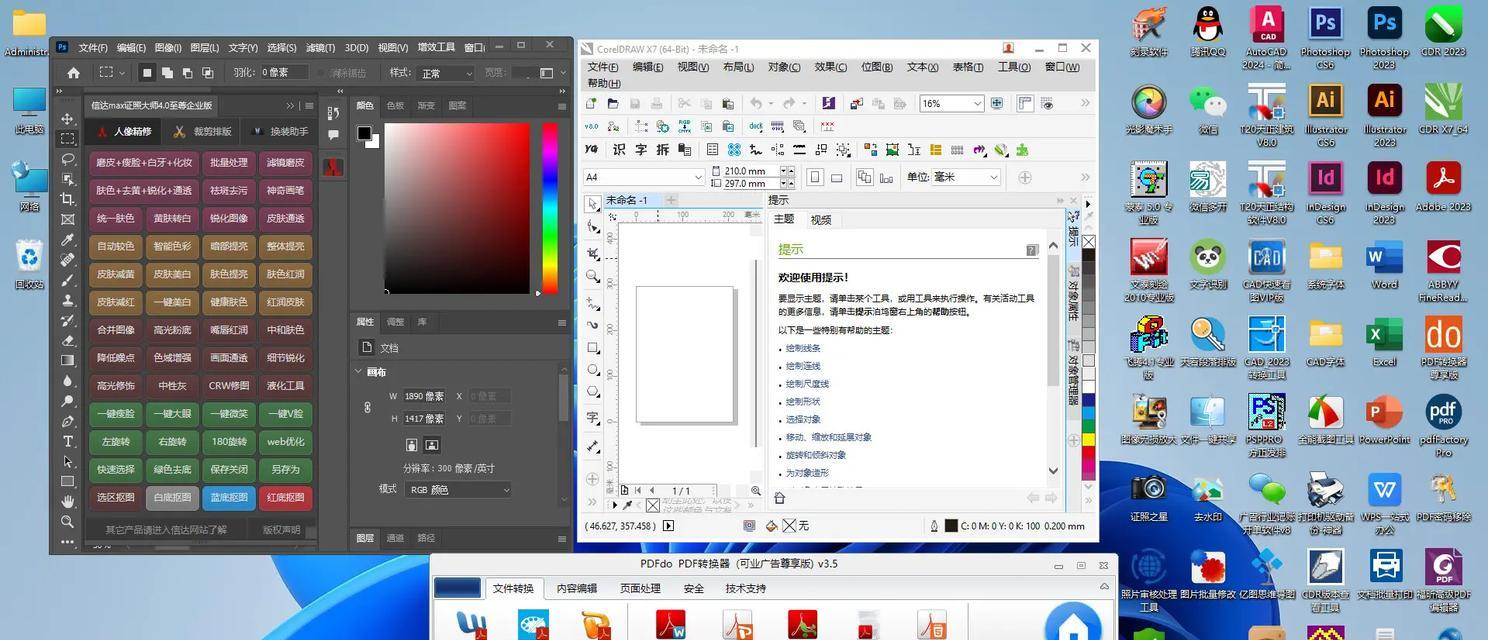The image size is (1488, 640).
Task: Set canvas to landscape orientation in Properties
Action: 432,445
